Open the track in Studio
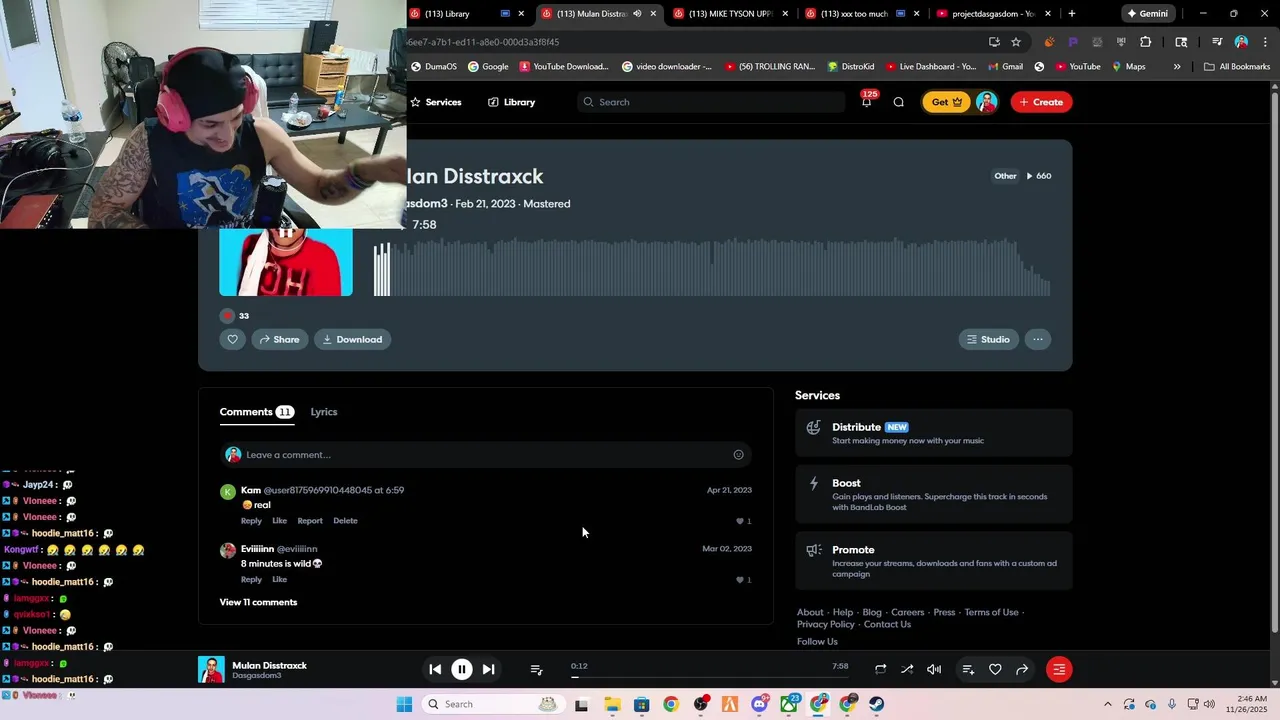 [x=988, y=339]
